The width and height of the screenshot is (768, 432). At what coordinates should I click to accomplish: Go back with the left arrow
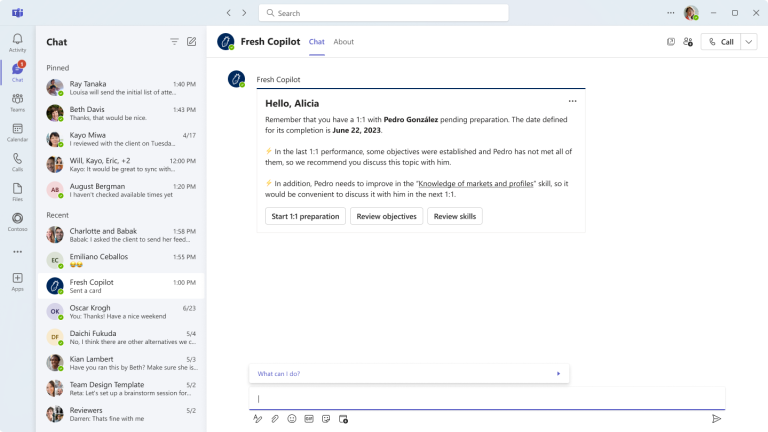(229, 13)
